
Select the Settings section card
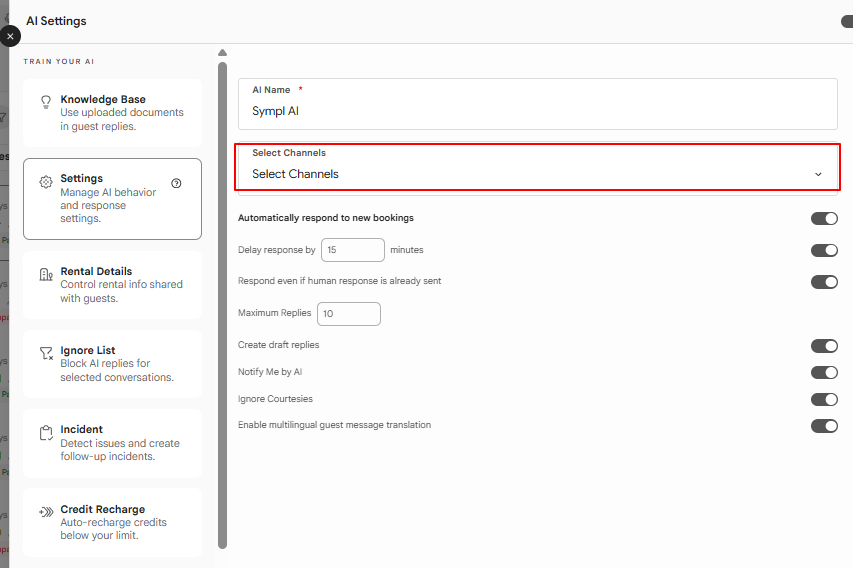click(x=113, y=199)
